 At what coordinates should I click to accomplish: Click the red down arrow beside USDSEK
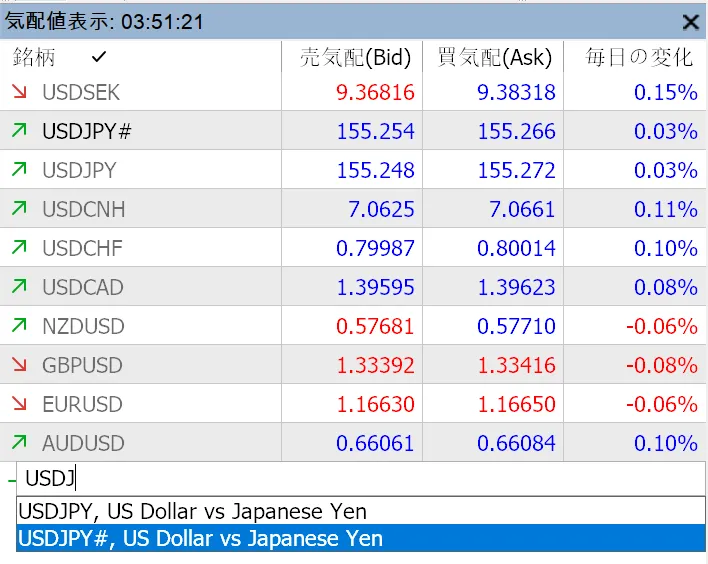(x=19, y=92)
